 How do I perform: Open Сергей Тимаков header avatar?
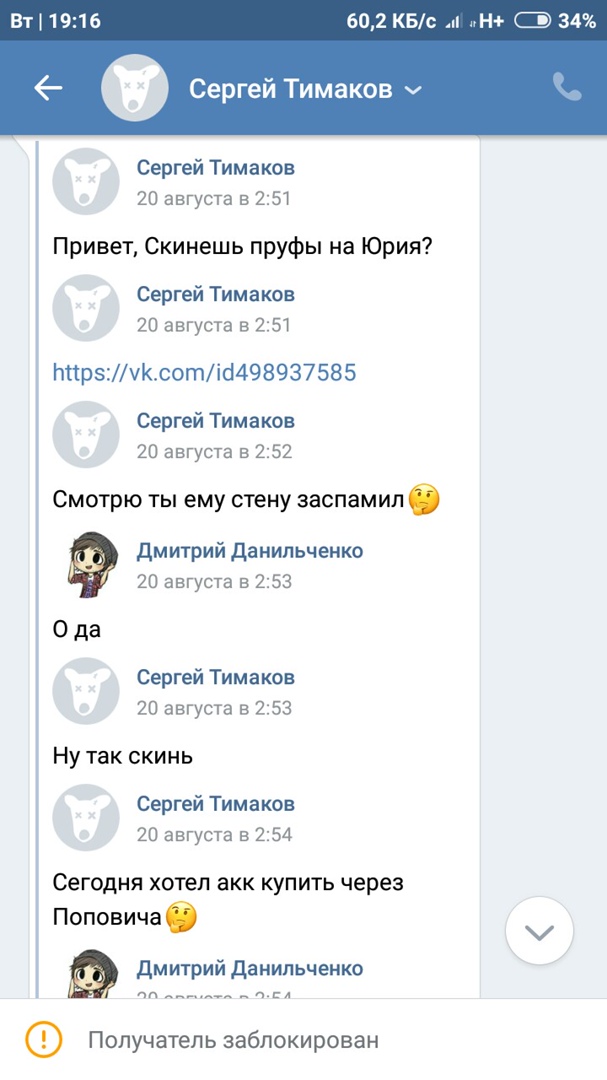135,88
